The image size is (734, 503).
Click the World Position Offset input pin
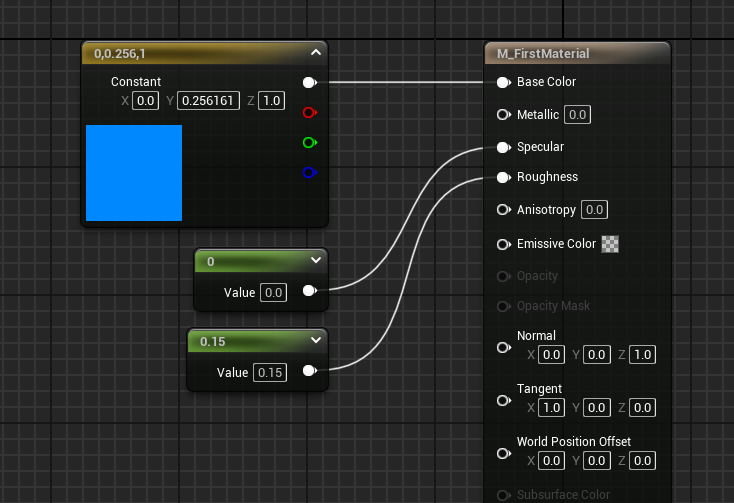[503, 453]
